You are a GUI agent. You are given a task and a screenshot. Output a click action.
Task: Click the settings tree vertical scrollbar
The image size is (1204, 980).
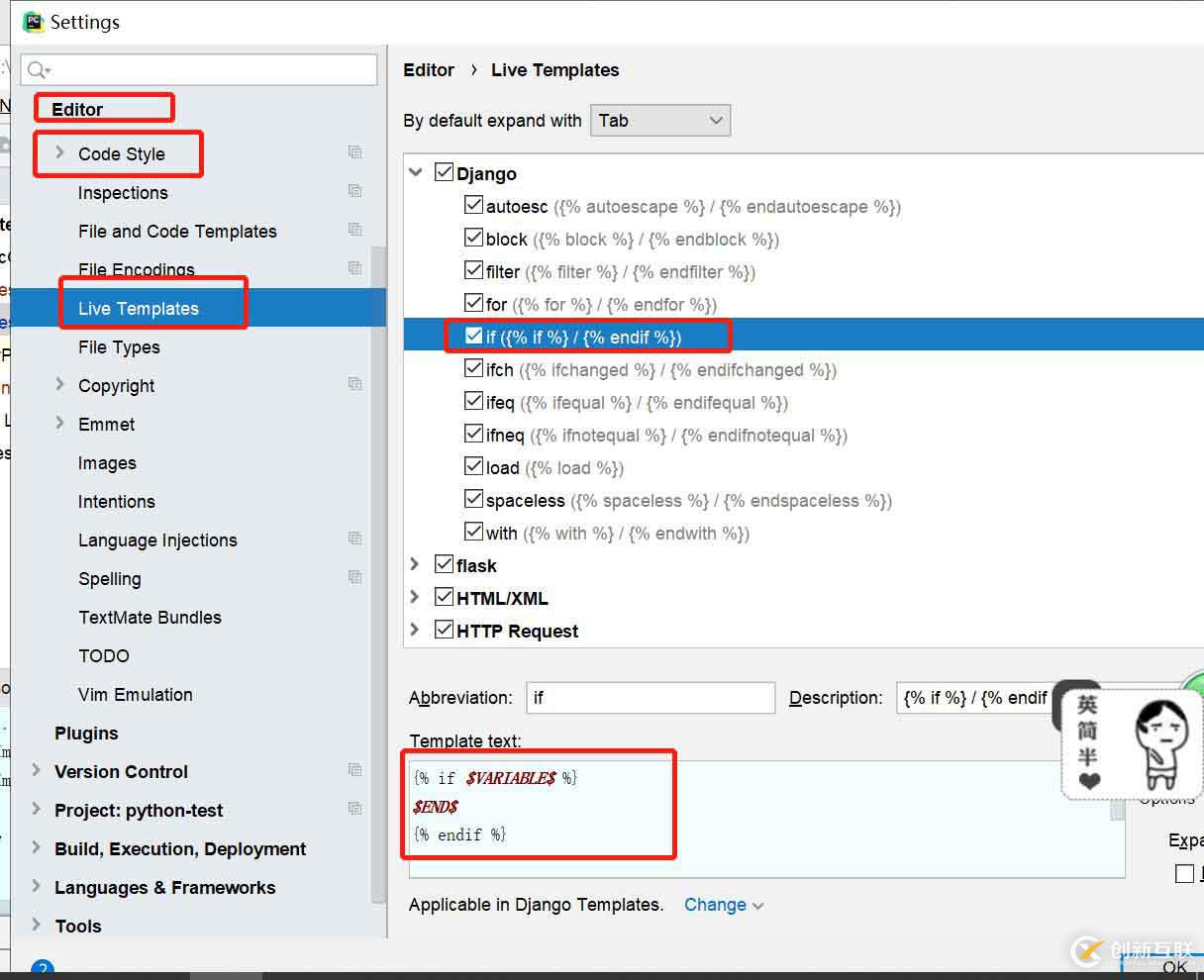pos(378,574)
